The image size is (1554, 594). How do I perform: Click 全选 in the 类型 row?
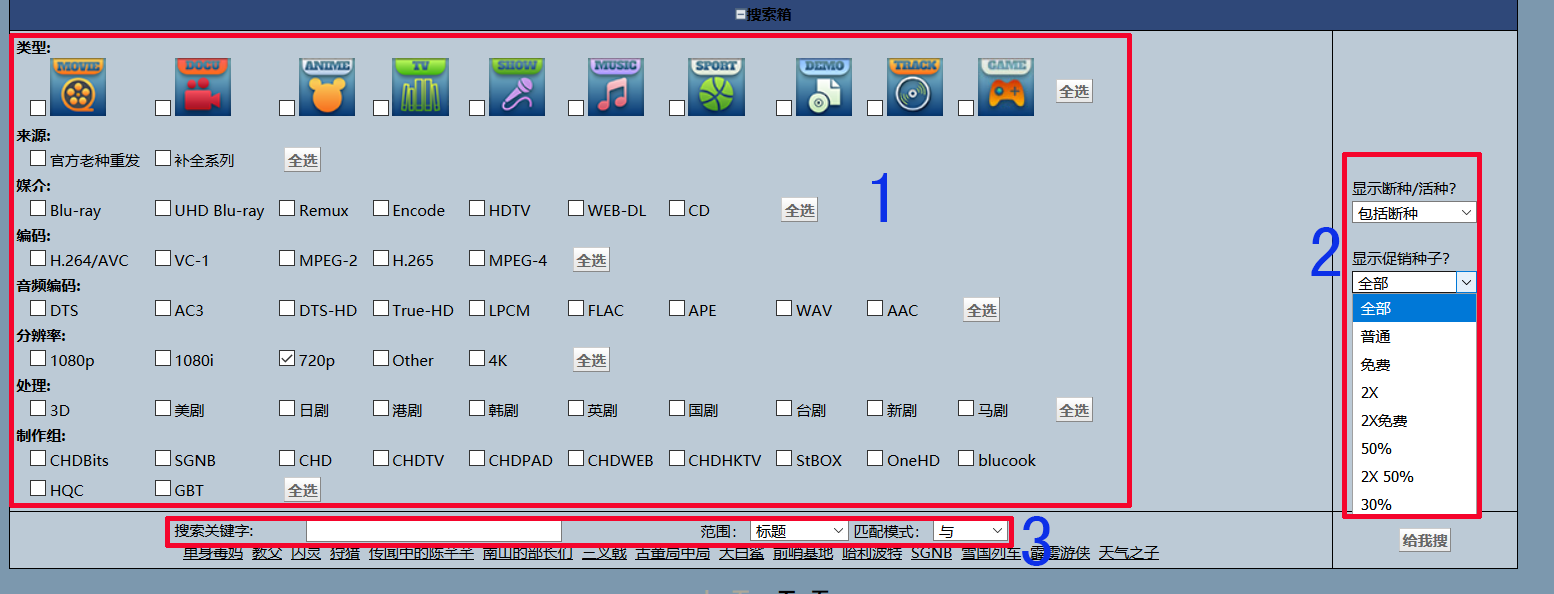[1074, 91]
